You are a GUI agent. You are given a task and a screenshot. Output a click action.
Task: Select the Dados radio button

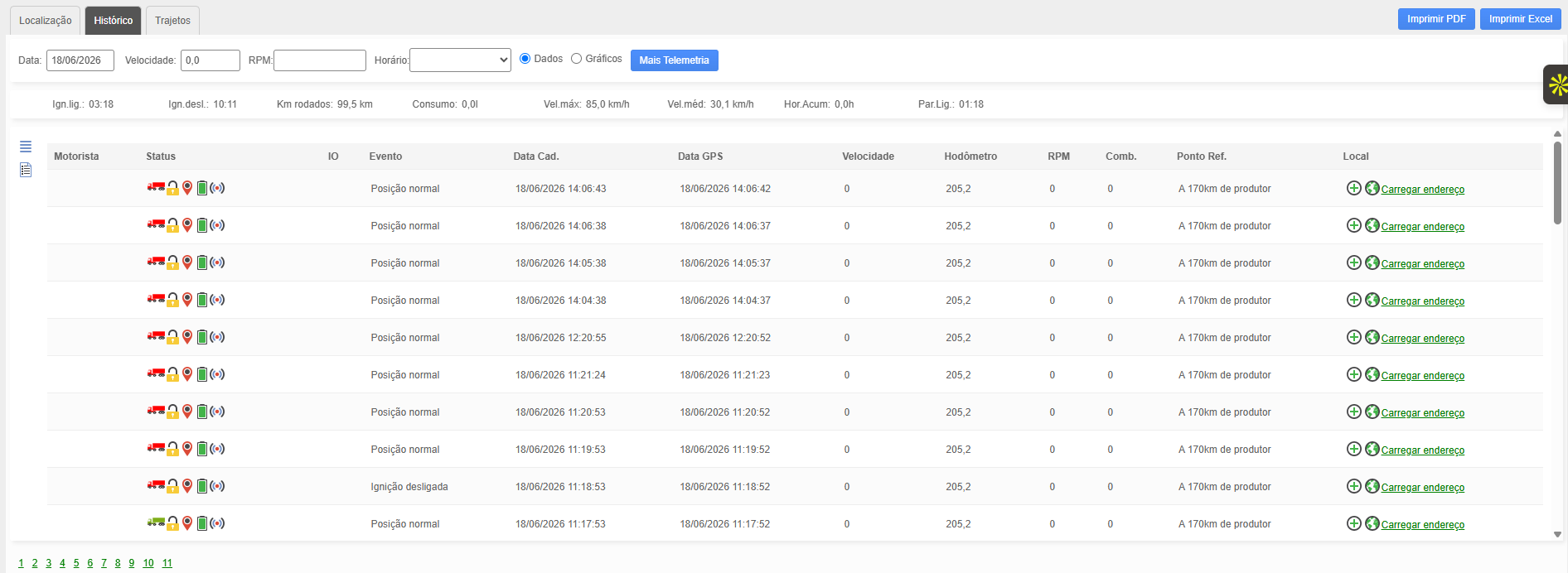(x=525, y=59)
